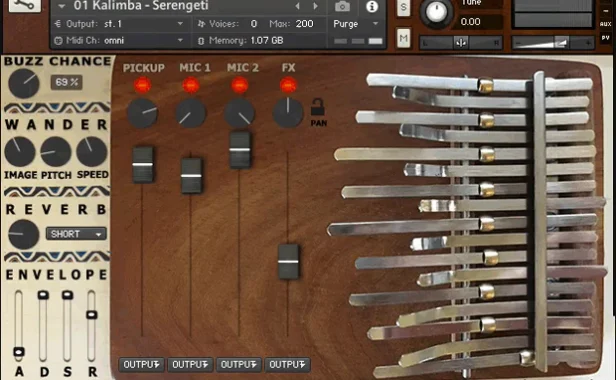This screenshot has width=616, height=380.
Task: Click the envelope Sustain slider handle
Action: coord(68,295)
